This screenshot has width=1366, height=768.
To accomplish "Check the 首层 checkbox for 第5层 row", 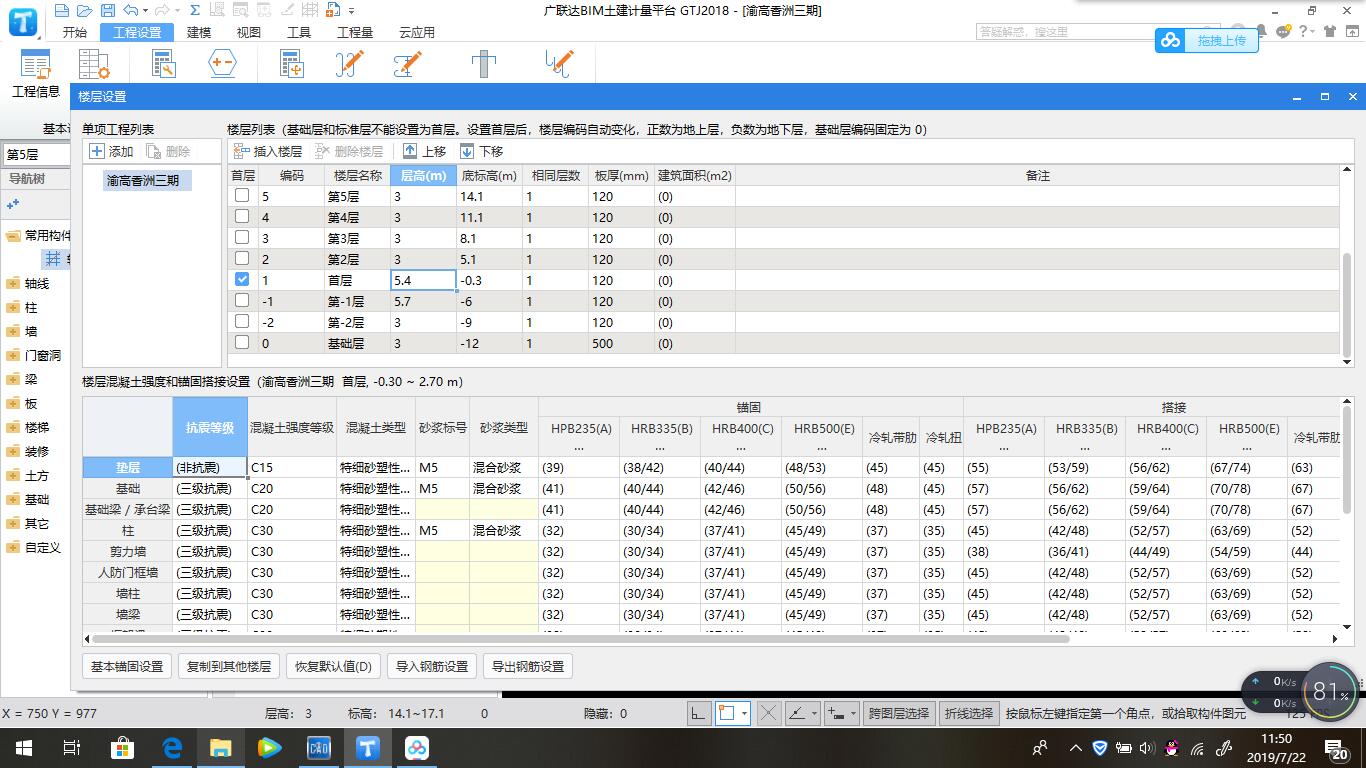I will point(241,196).
